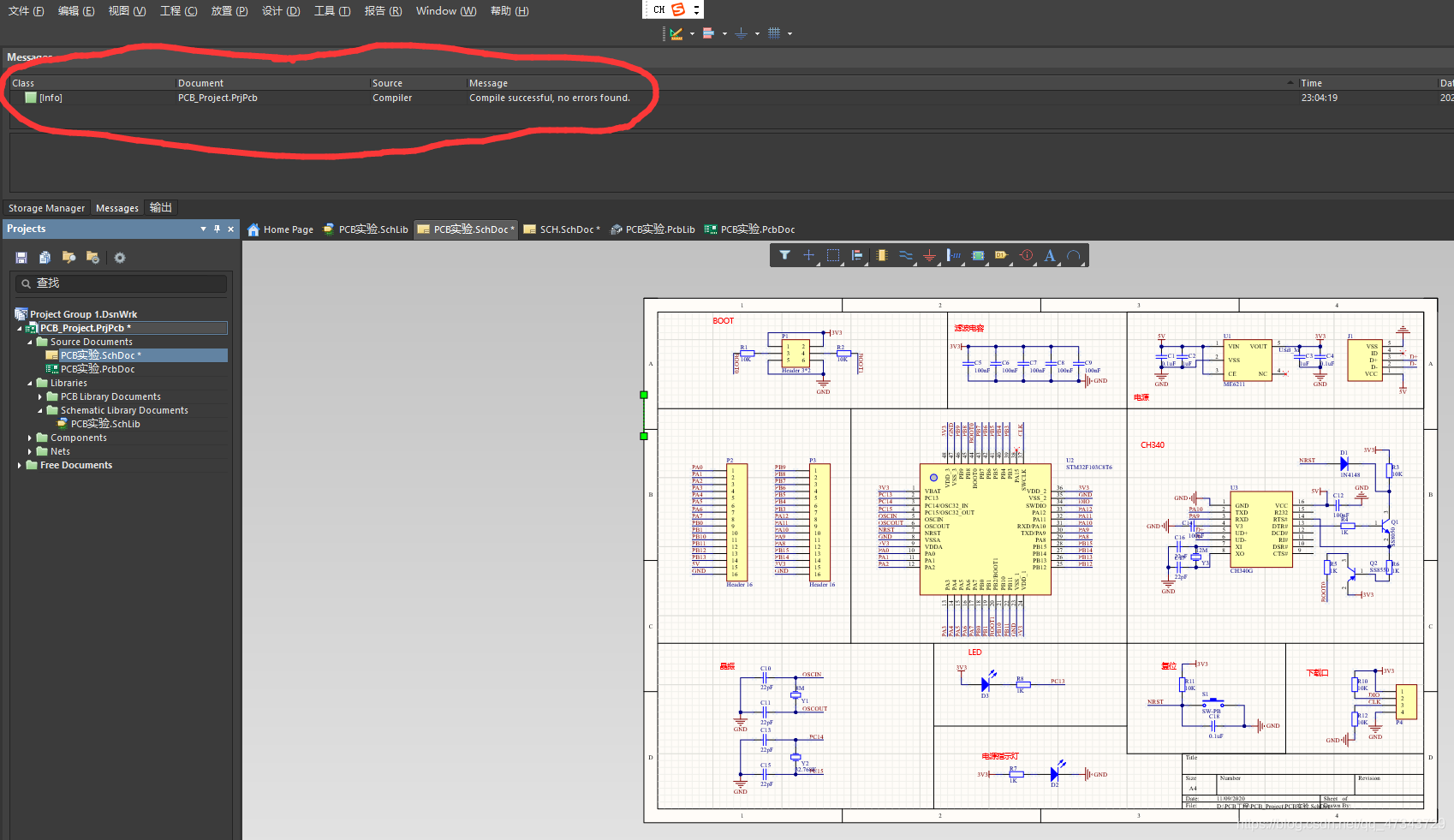
Task: Select the move objects cross-arrow tool
Action: coord(808,255)
